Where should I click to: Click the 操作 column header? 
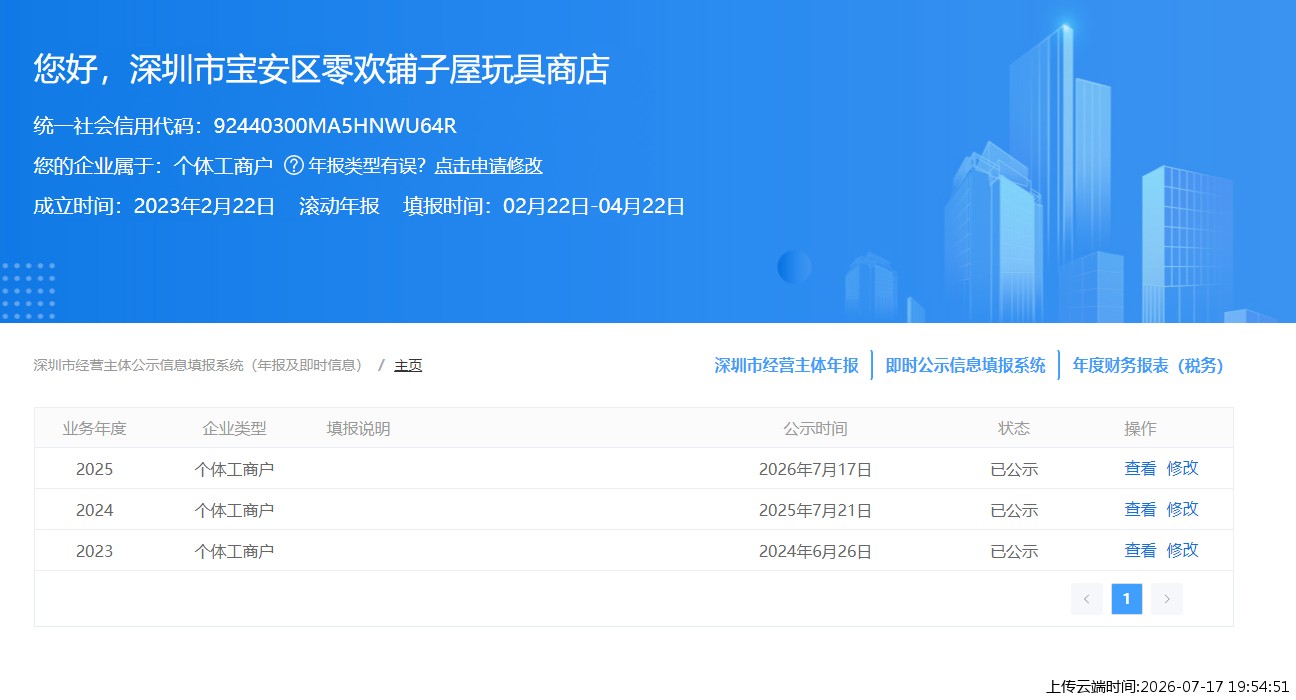(1140, 429)
